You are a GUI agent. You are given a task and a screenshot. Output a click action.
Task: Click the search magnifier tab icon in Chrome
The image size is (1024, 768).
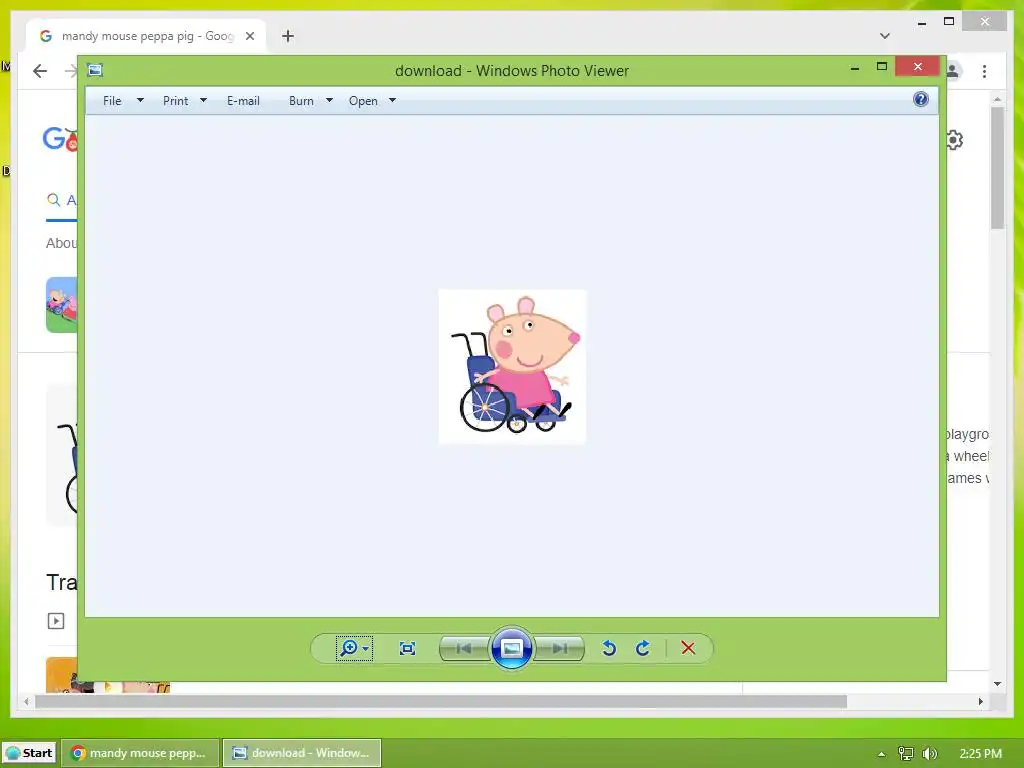coord(54,200)
